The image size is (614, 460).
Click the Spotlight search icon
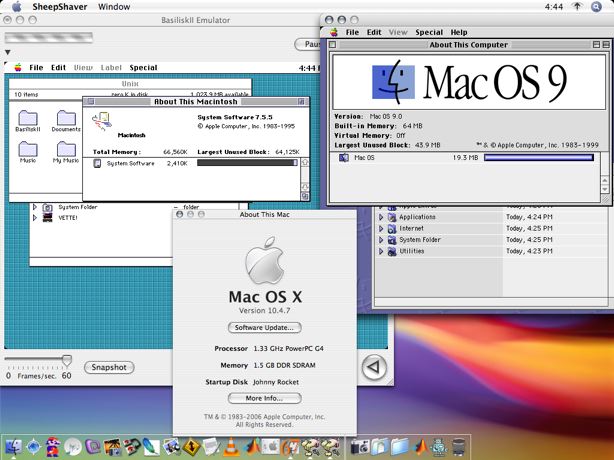pos(596,7)
